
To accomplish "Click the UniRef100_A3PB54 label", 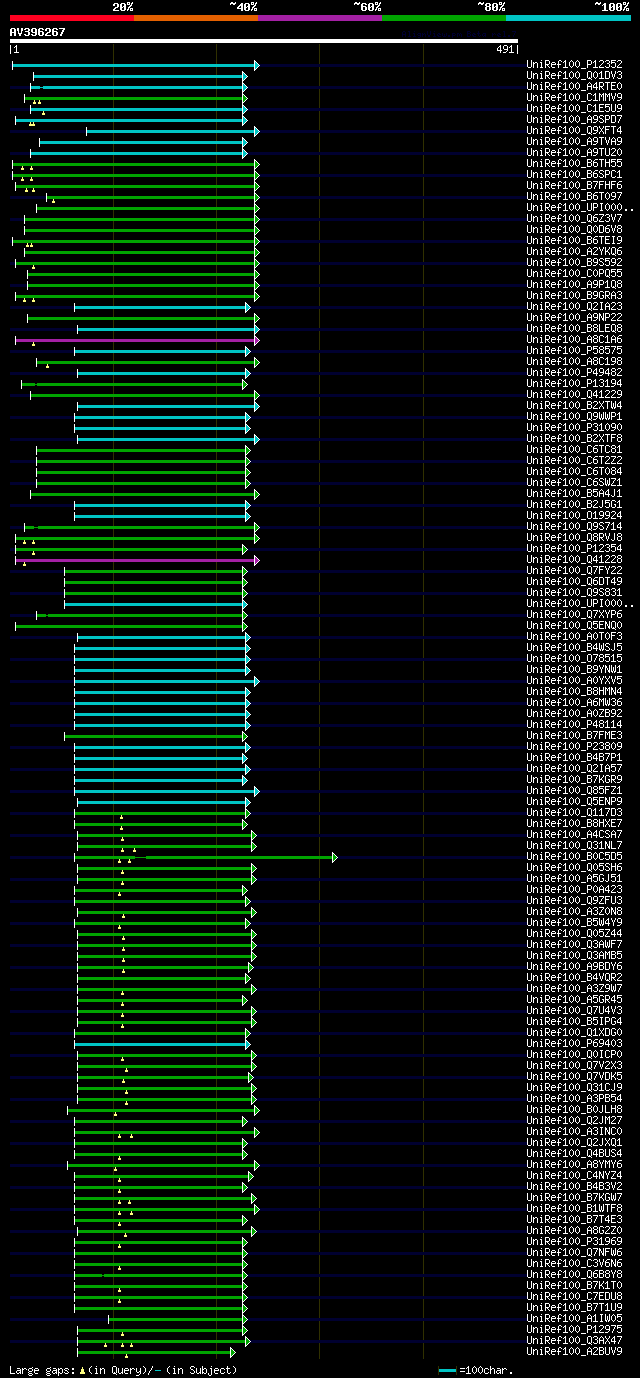I will (574, 1099).
